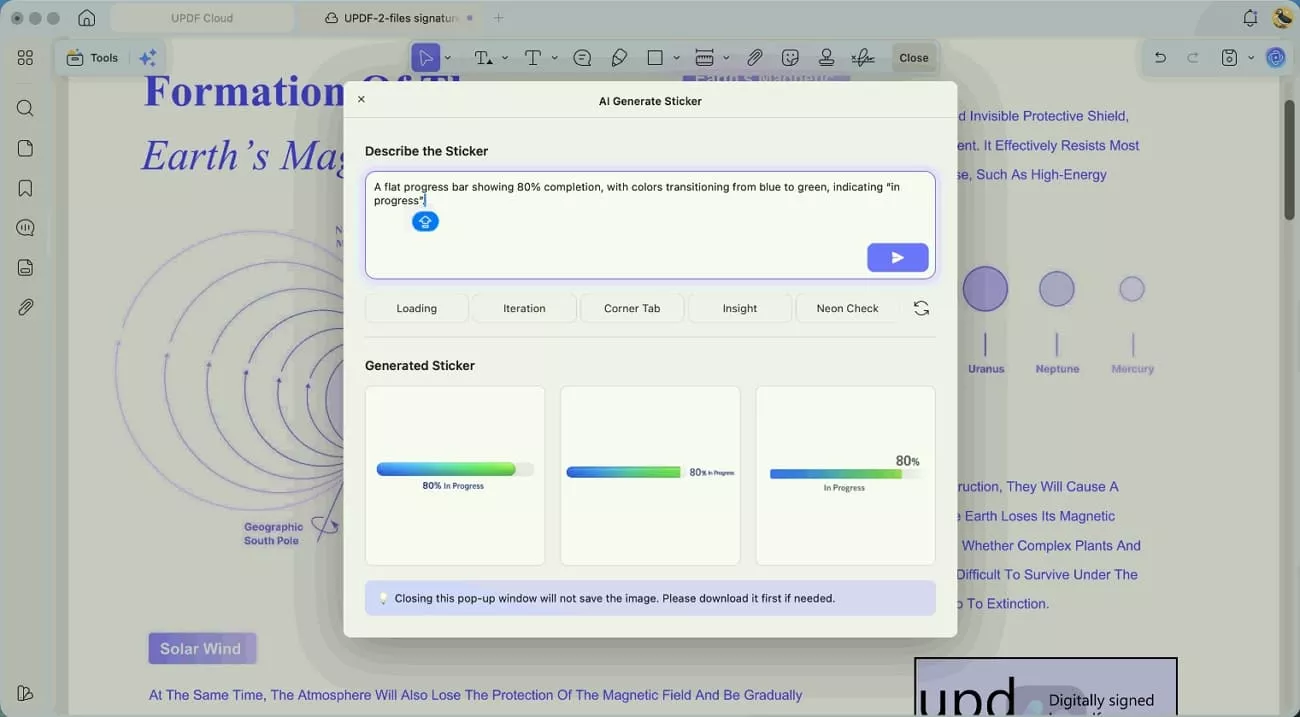Open the Attachment tool
This screenshot has width=1300, height=717.
[x=755, y=57]
